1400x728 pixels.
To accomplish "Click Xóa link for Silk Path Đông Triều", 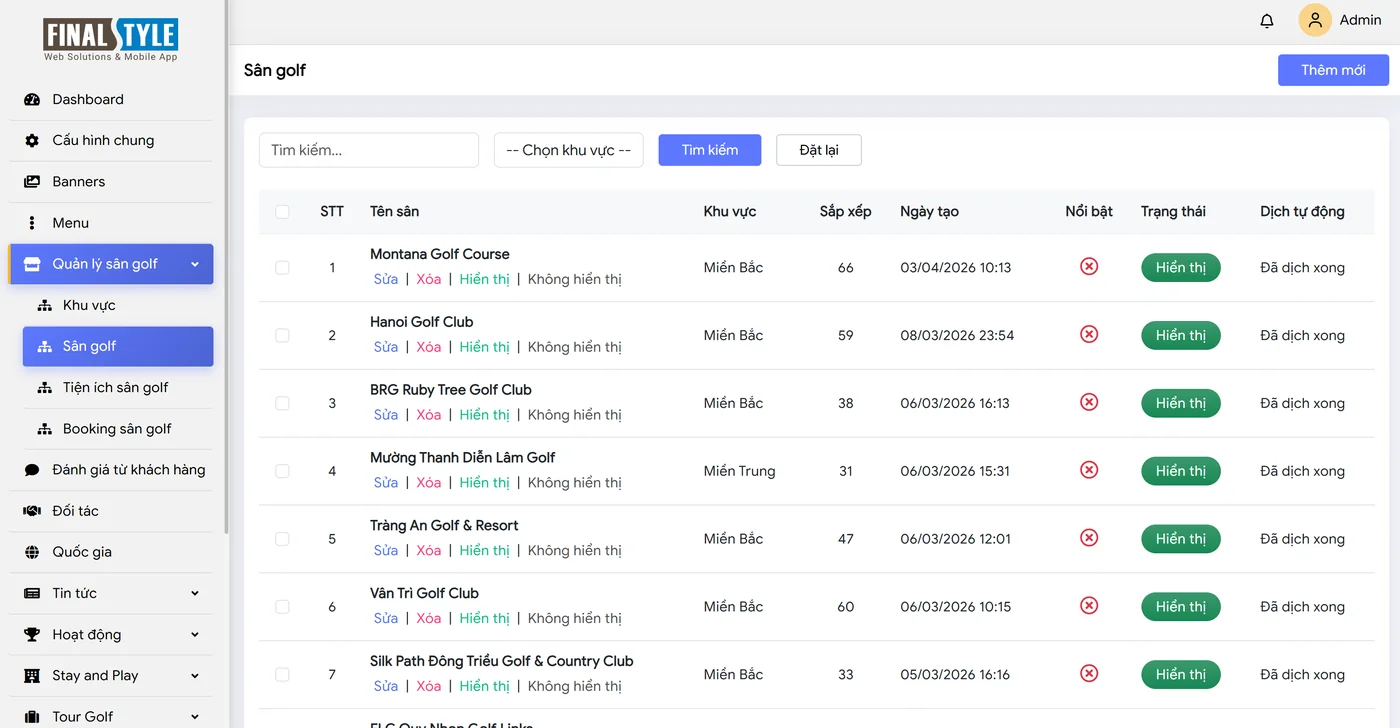I will click(429, 686).
